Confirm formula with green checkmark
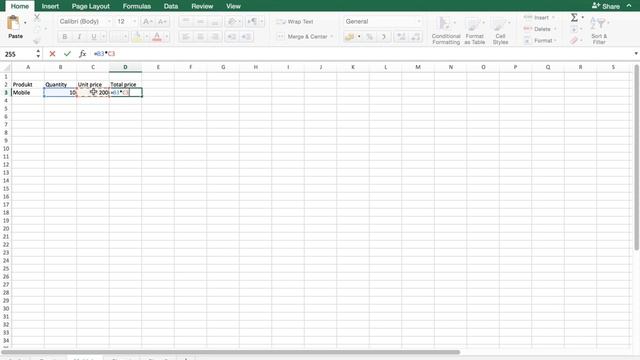Image resolution: width=640 pixels, height=360 pixels. 67,53
